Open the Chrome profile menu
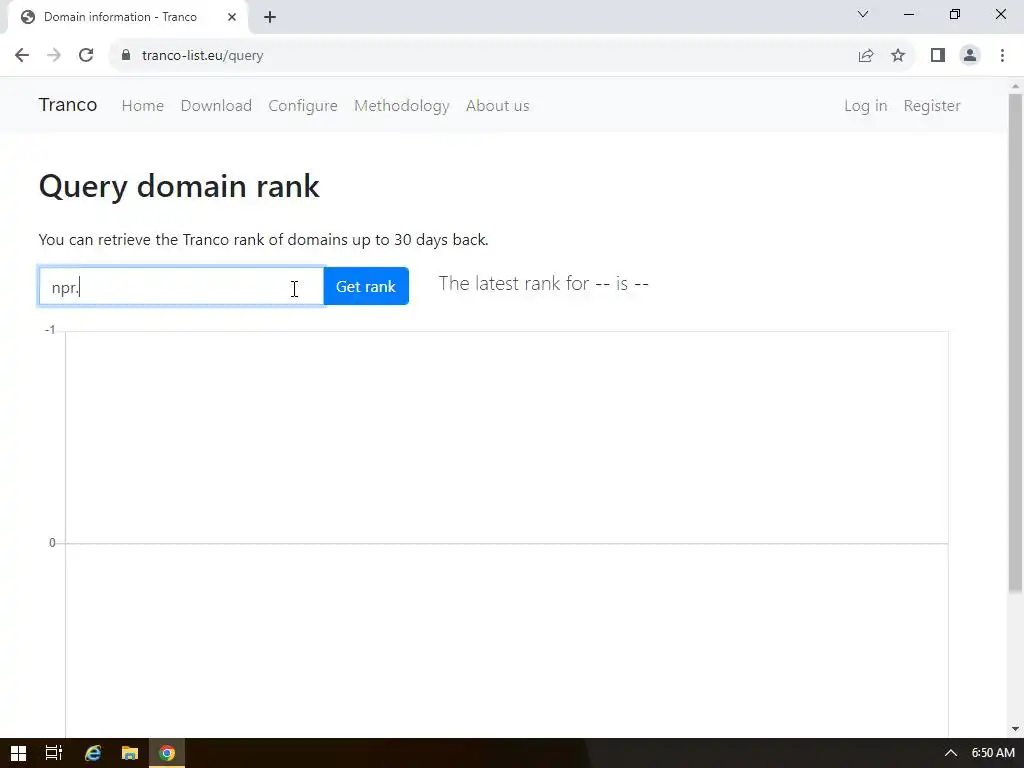The image size is (1024, 768). tap(970, 56)
